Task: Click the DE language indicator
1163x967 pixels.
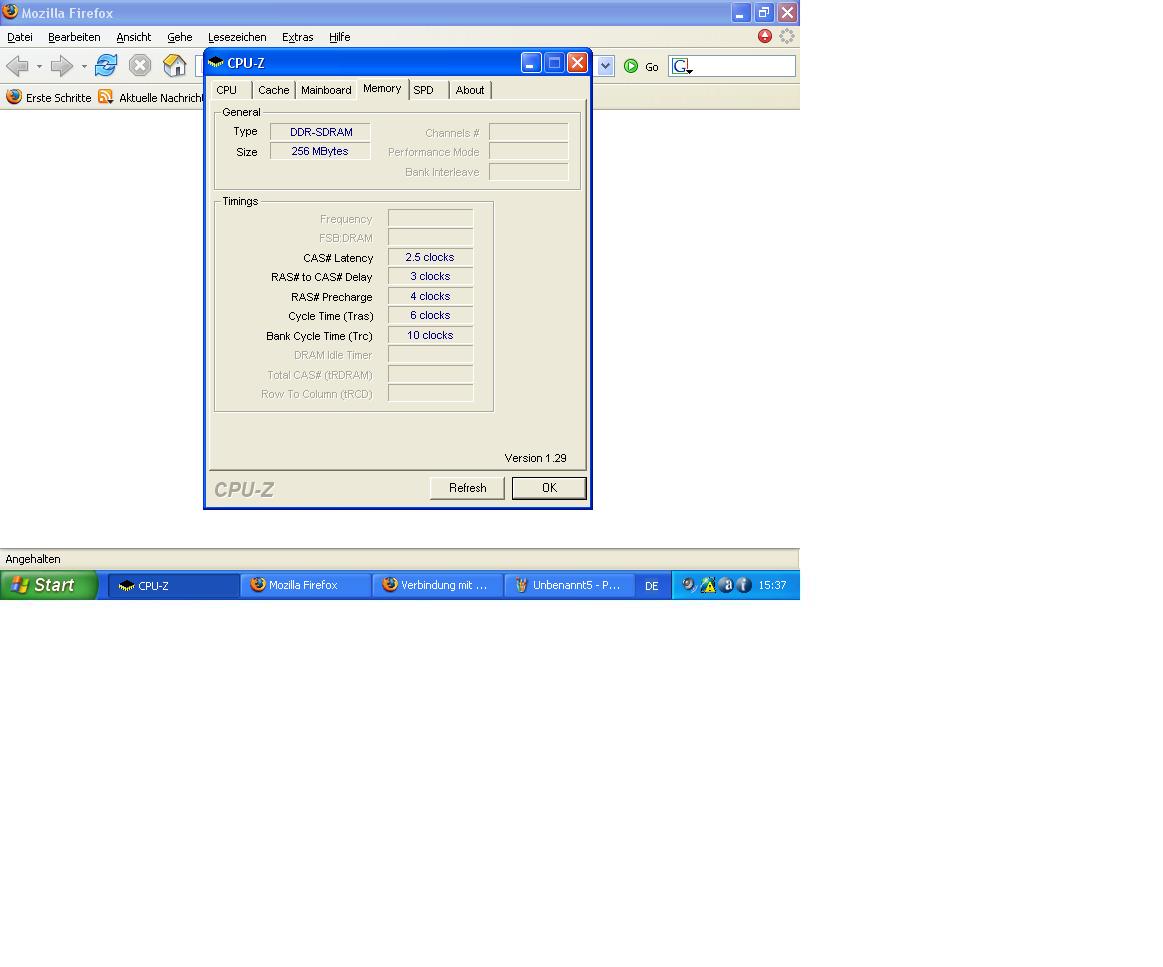Action: tap(651, 586)
